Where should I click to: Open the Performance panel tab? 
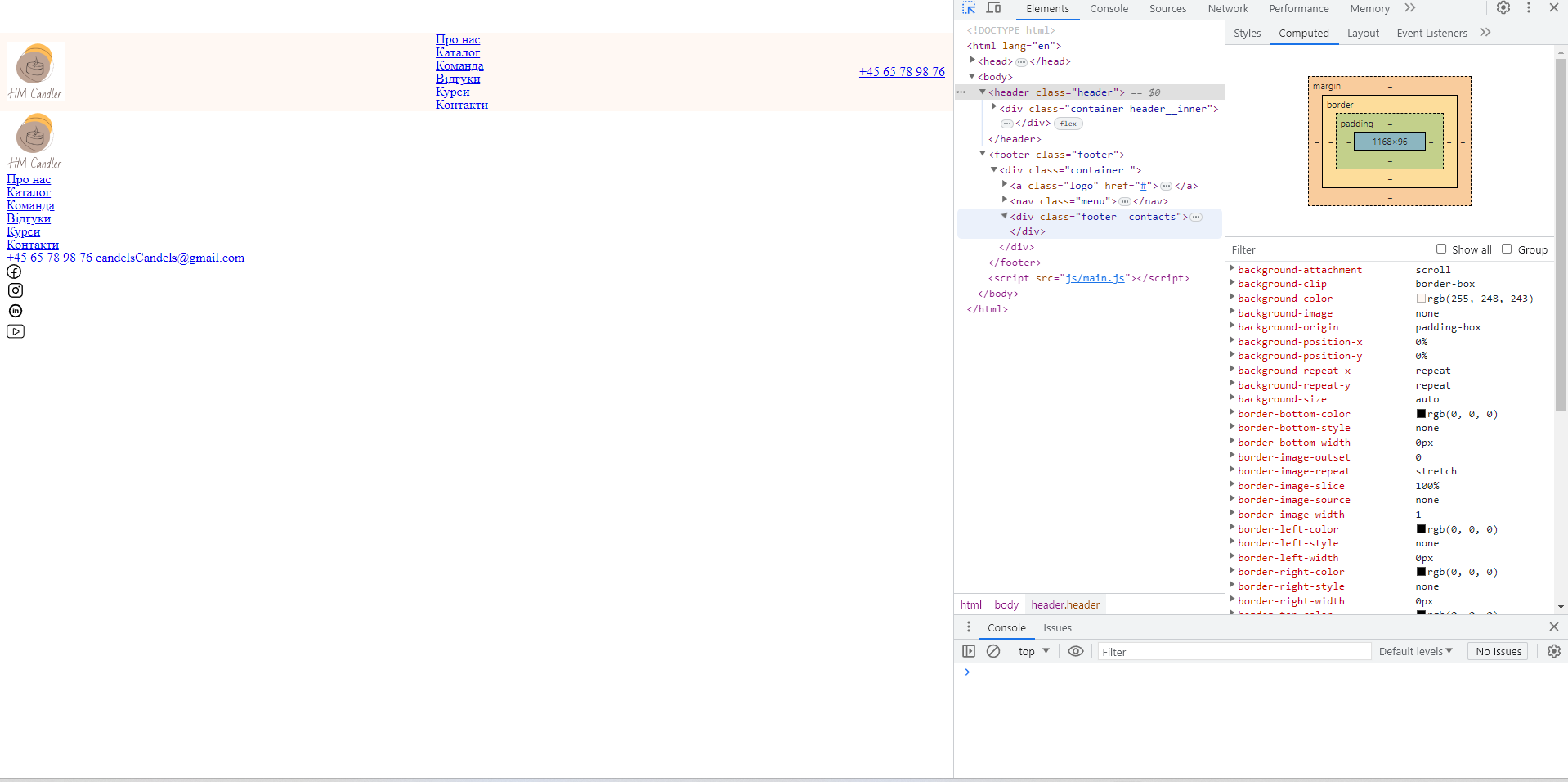coord(1298,9)
